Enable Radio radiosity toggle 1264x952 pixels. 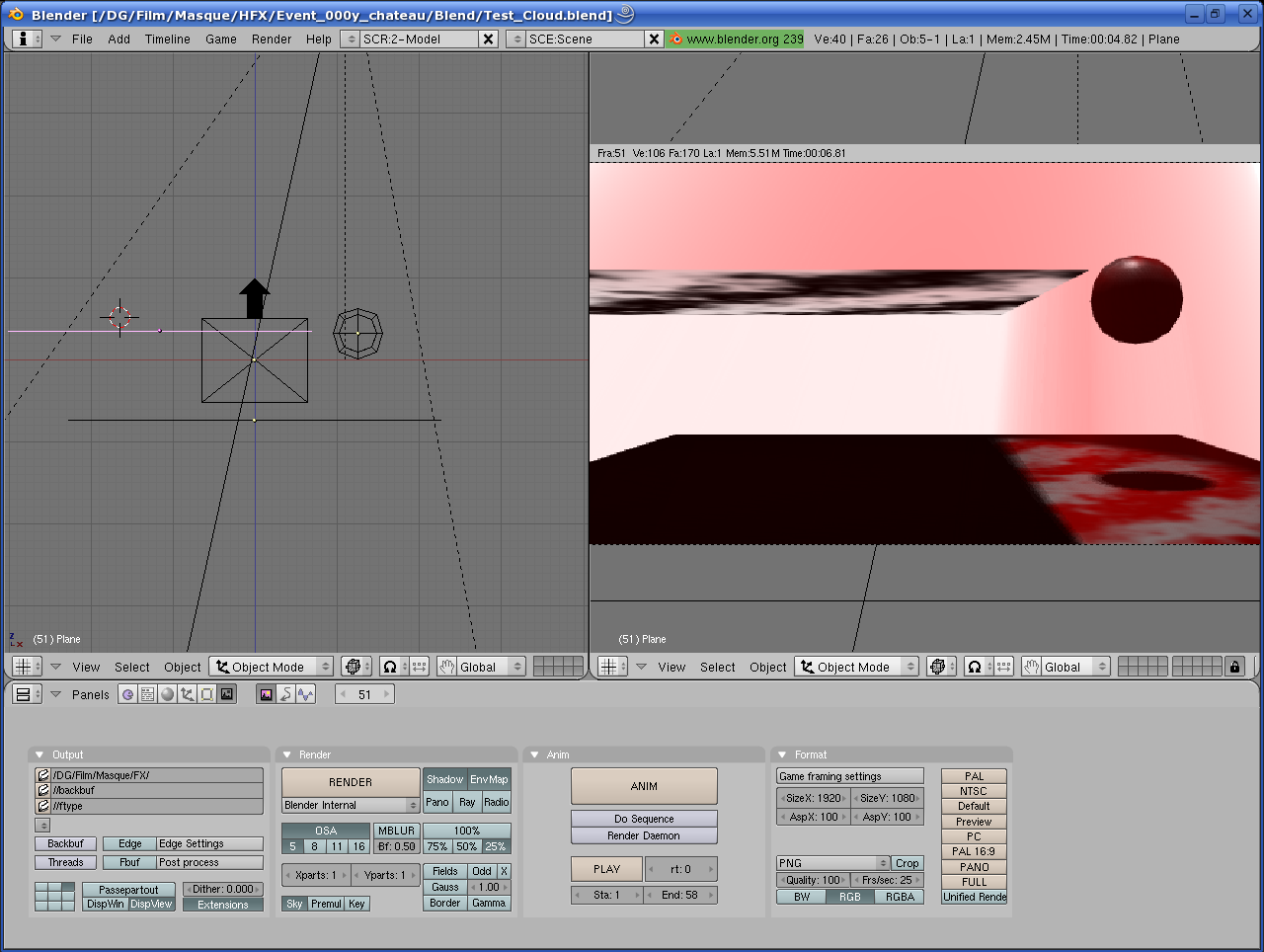tap(497, 802)
